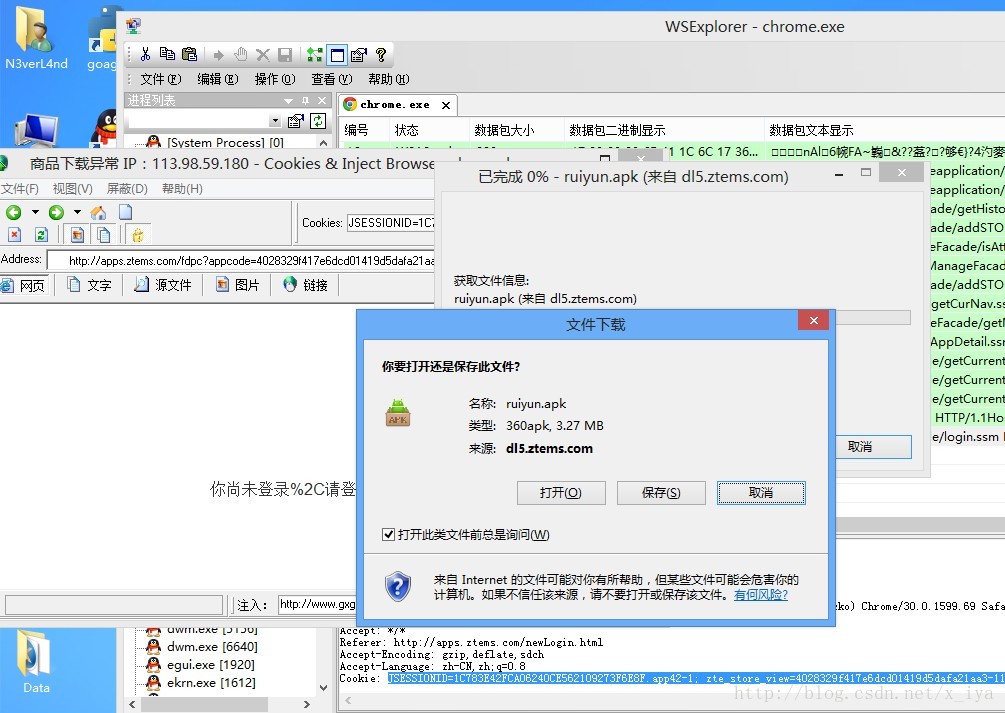The width and height of the screenshot is (1005, 713).
Task: Expand the process filter combo box dropdown
Action: 275,121
